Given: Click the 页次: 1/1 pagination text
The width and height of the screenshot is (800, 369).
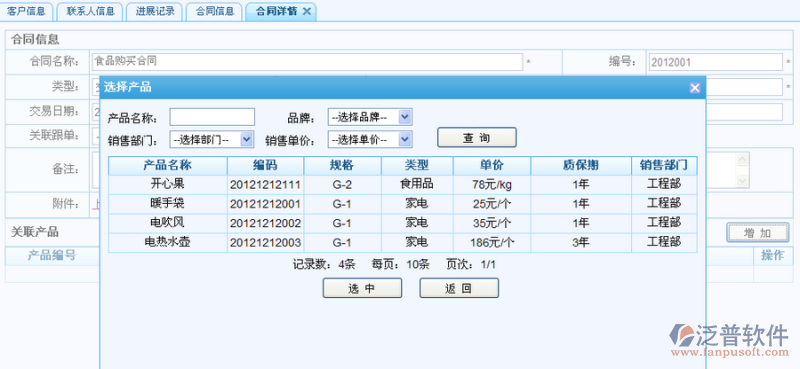Looking at the screenshot, I should [471, 265].
